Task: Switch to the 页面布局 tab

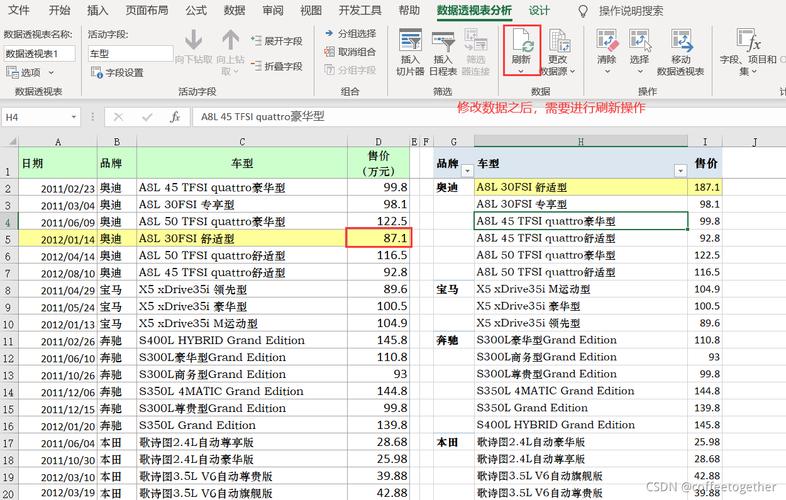Action: pos(146,10)
